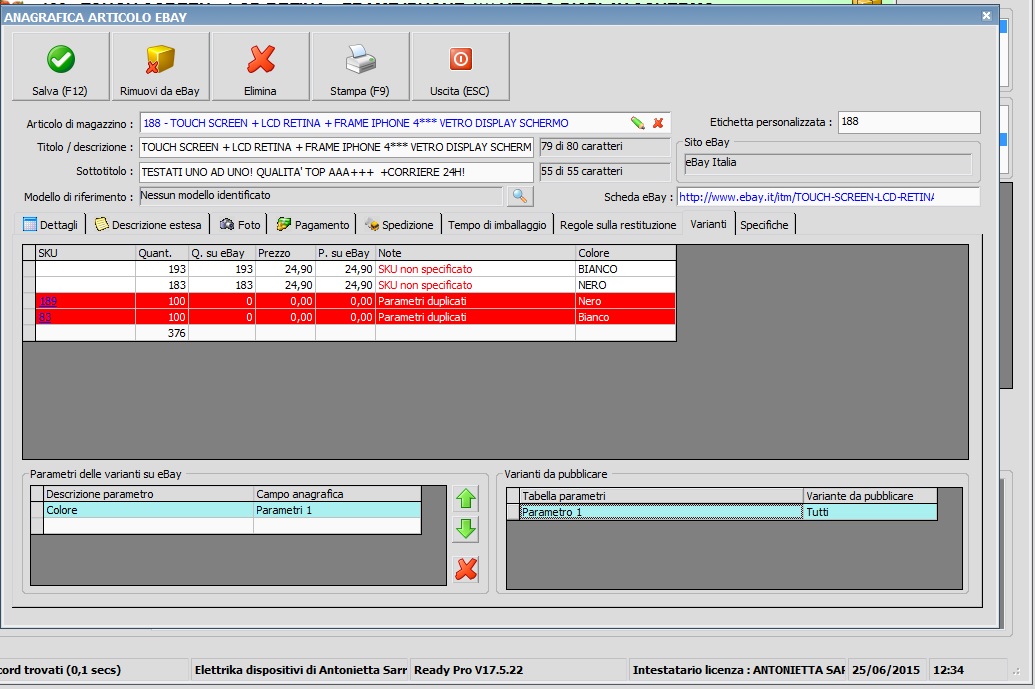Screen dimensions: 1035x689
Task: Open Tempo di imballaggio tab
Action: tap(497, 225)
